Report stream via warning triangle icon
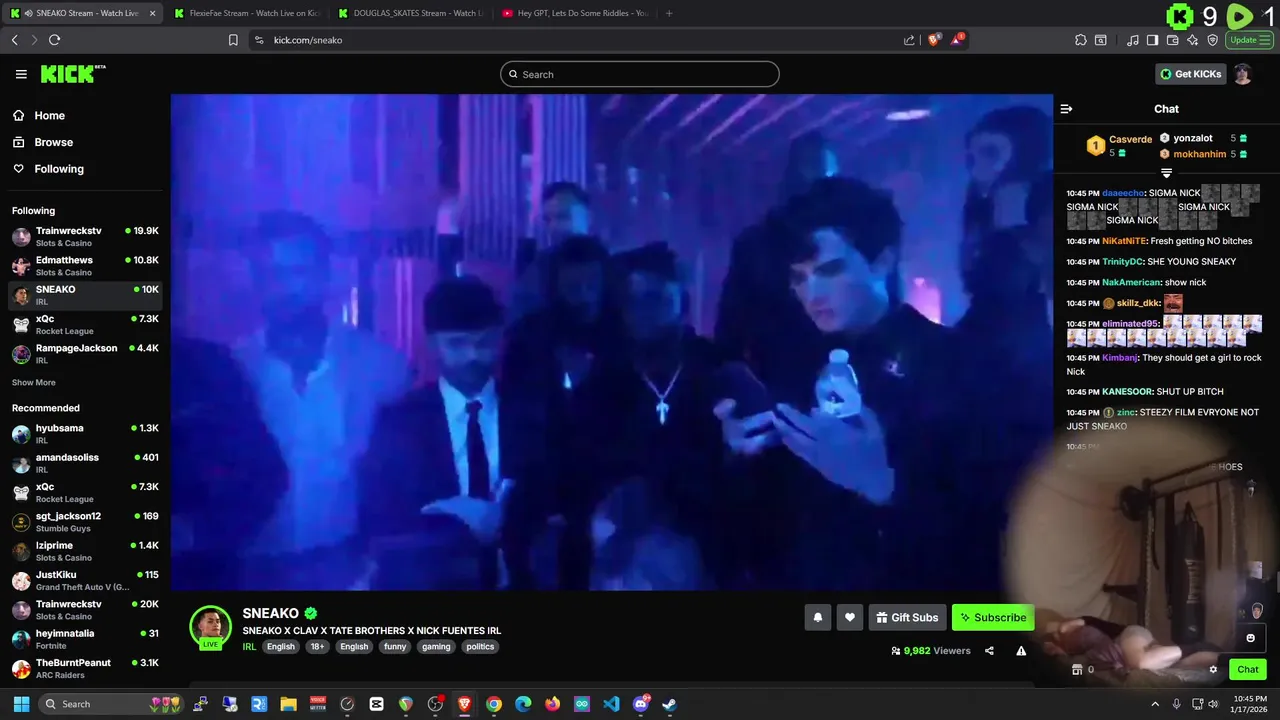Viewport: 1280px width, 720px height. [1021, 651]
